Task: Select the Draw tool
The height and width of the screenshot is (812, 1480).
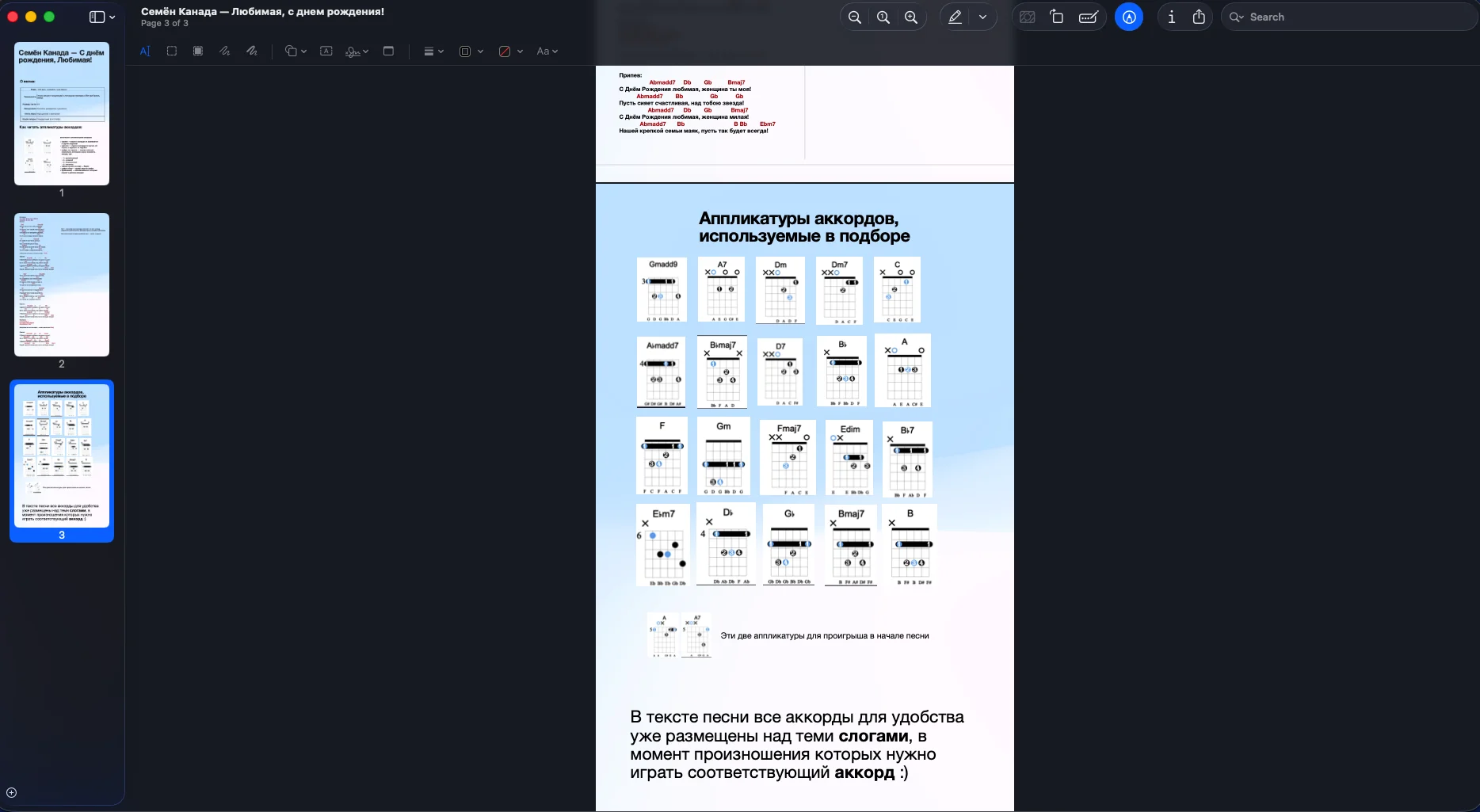Action: click(x=252, y=51)
